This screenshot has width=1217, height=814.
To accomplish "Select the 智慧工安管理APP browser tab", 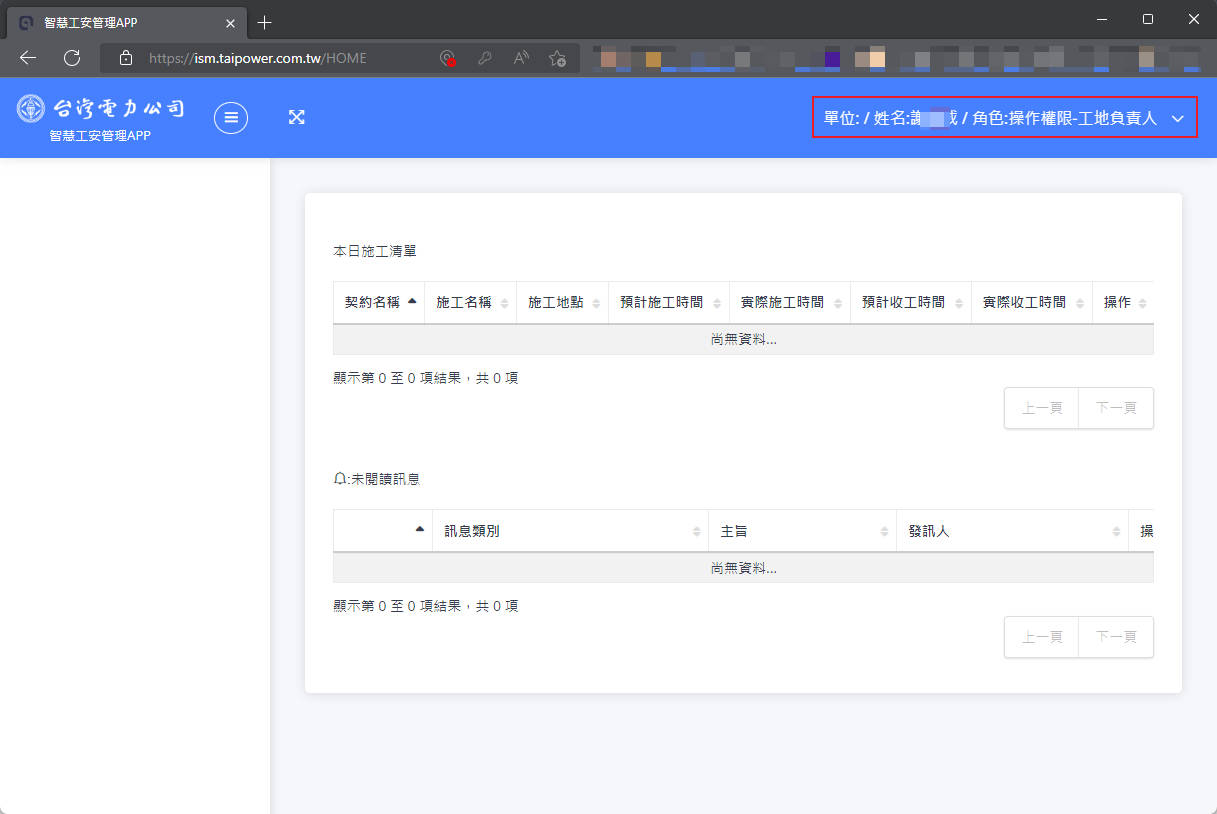I will click(x=126, y=22).
